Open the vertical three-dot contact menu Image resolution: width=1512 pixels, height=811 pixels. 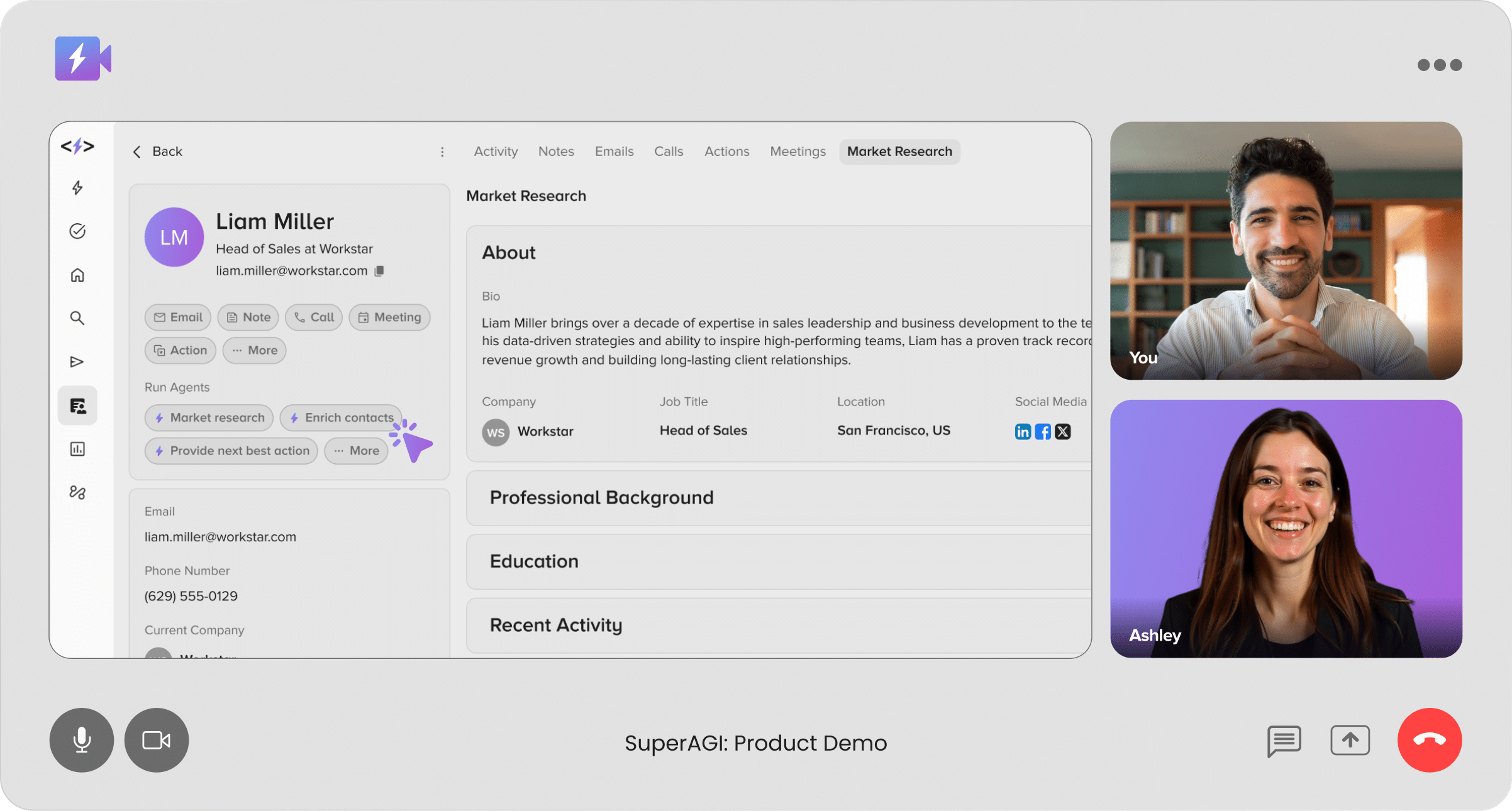click(442, 152)
